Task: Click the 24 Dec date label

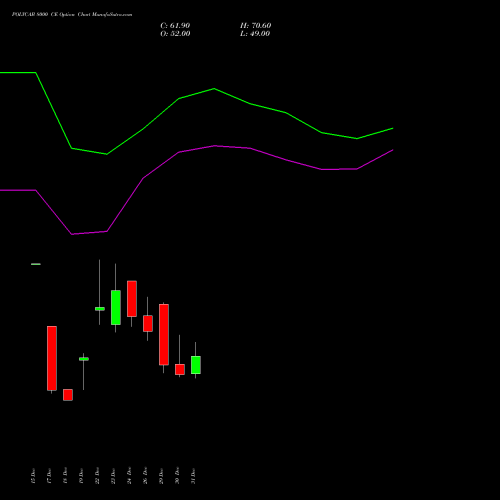Action: pyautogui.click(x=129, y=476)
